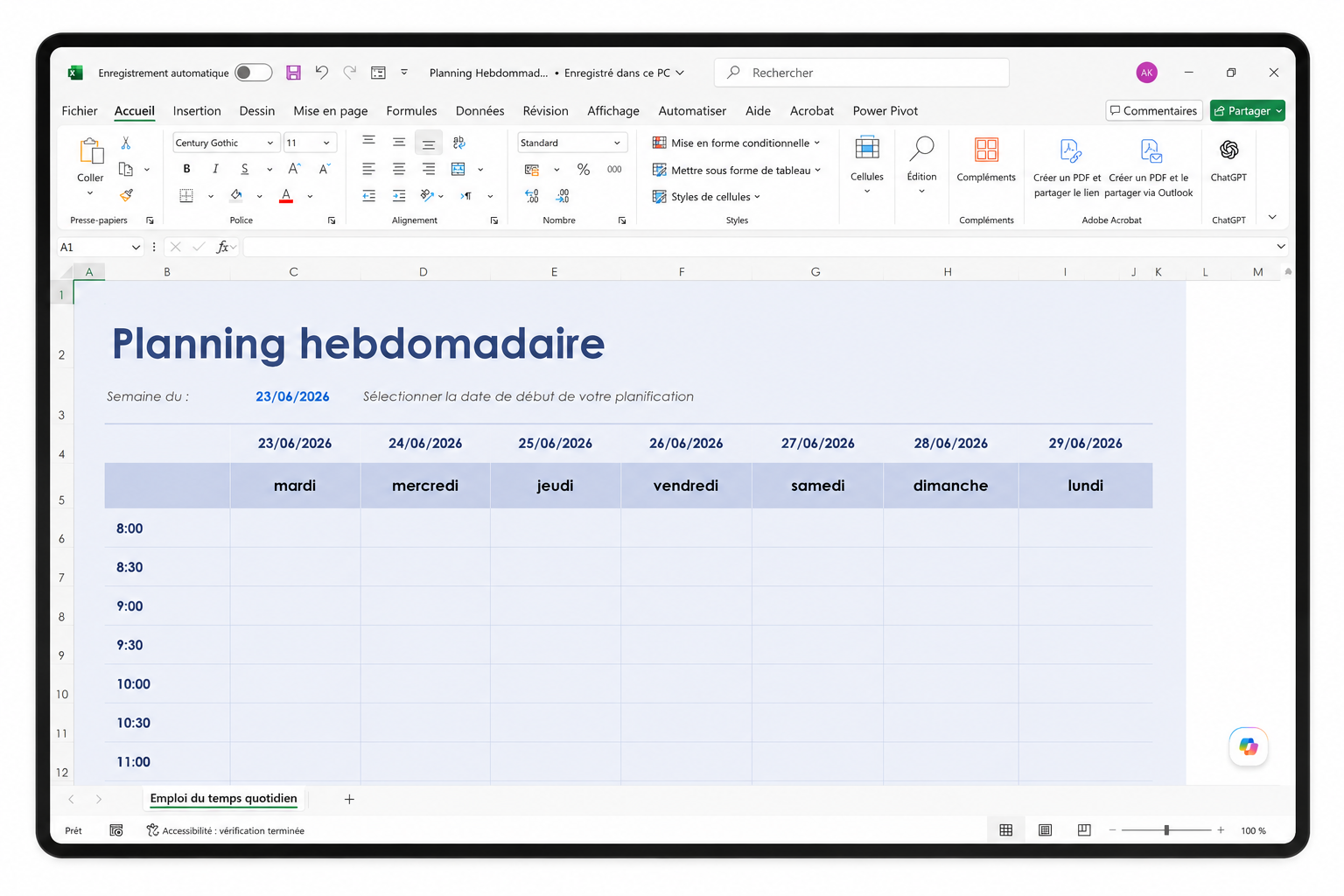
Task: Apply thousands separator 000 format
Action: tap(614, 170)
